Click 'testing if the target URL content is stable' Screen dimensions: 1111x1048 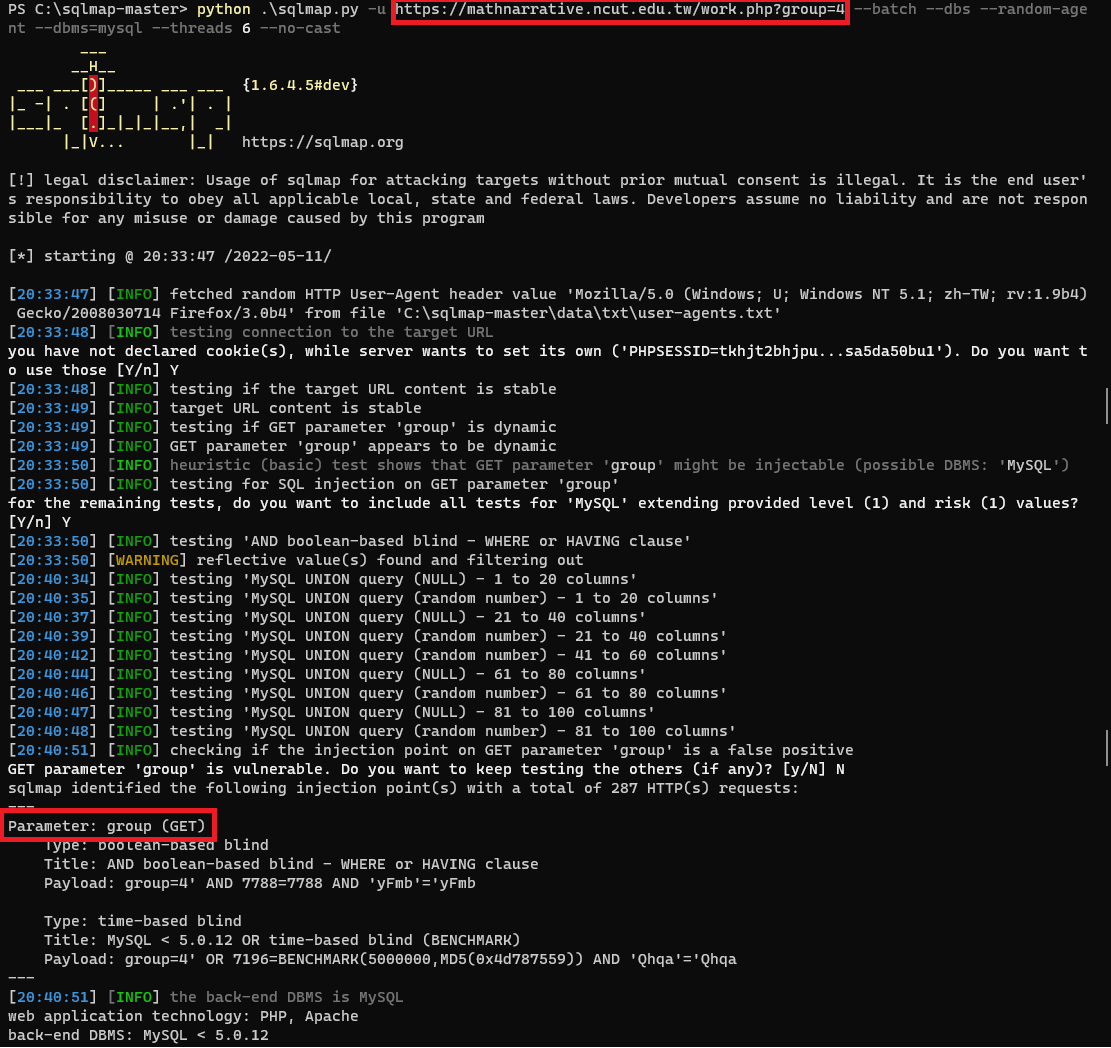pyautogui.click(x=282, y=389)
